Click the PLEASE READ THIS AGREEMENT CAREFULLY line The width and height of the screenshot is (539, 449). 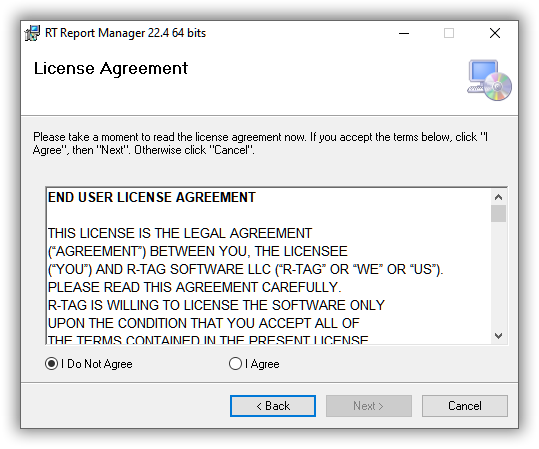(194, 287)
